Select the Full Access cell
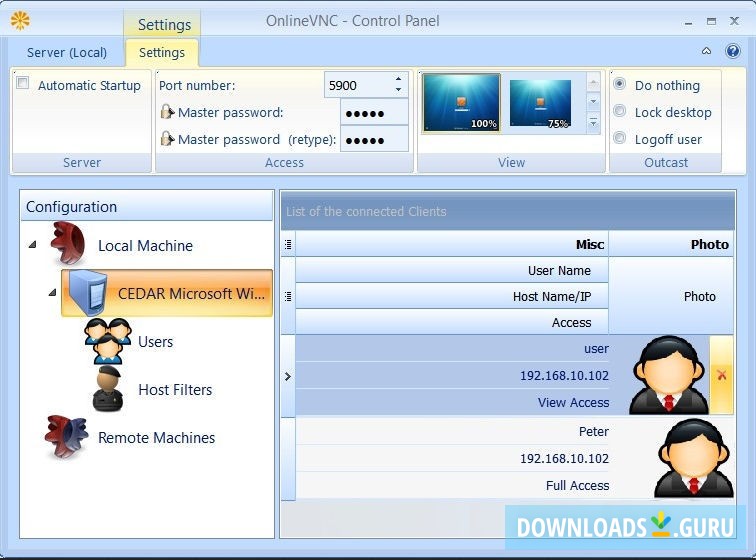 tap(452, 485)
